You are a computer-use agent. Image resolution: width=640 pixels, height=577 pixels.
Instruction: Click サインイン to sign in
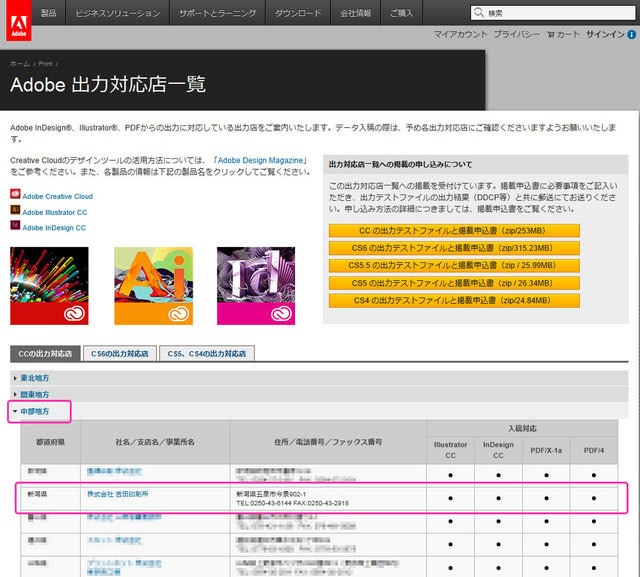(x=605, y=35)
